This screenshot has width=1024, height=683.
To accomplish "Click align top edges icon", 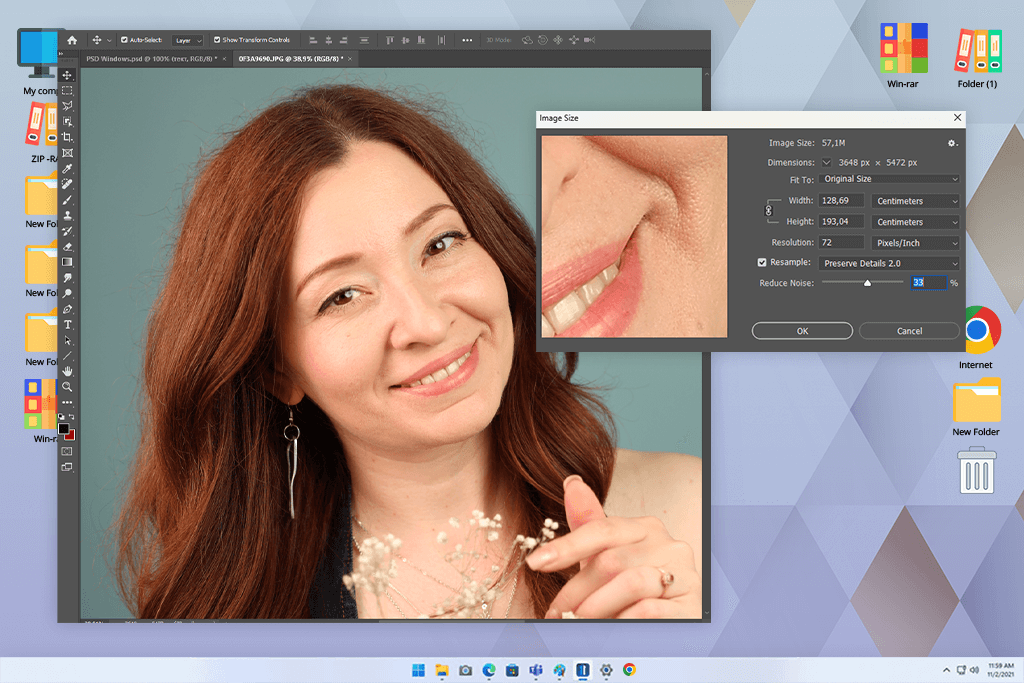I will click(x=389, y=40).
